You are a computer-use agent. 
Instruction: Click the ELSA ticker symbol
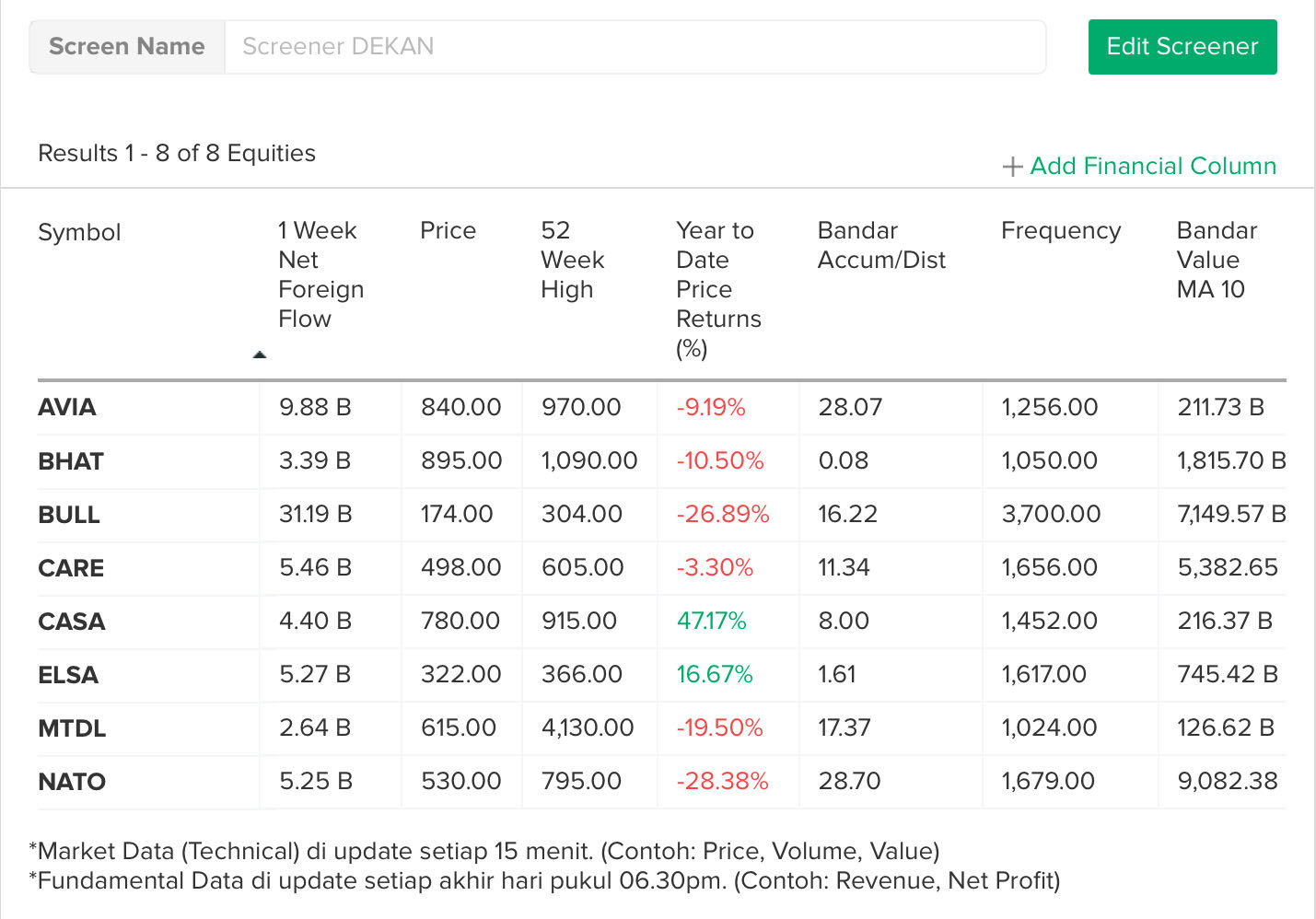coord(67,675)
